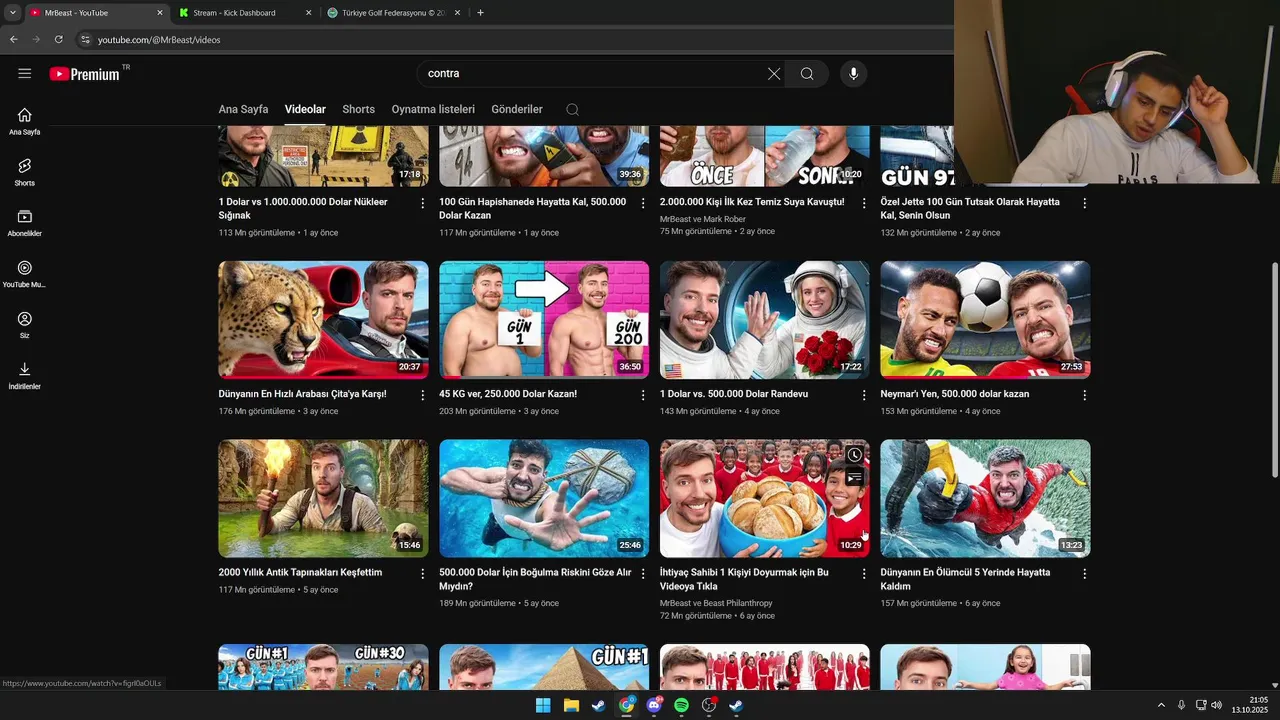Click Add to queue icon on bread thumbnail
This screenshot has height=720, width=1280.
(854, 478)
